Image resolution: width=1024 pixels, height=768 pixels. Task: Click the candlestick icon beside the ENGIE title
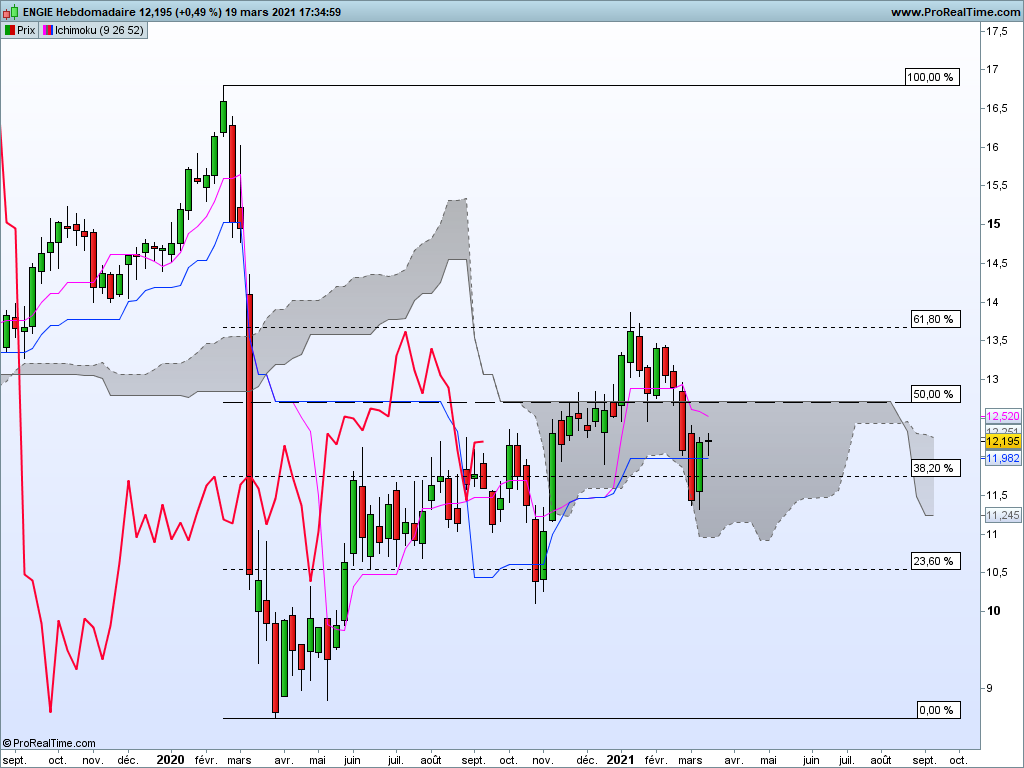click(x=10, y=12)
